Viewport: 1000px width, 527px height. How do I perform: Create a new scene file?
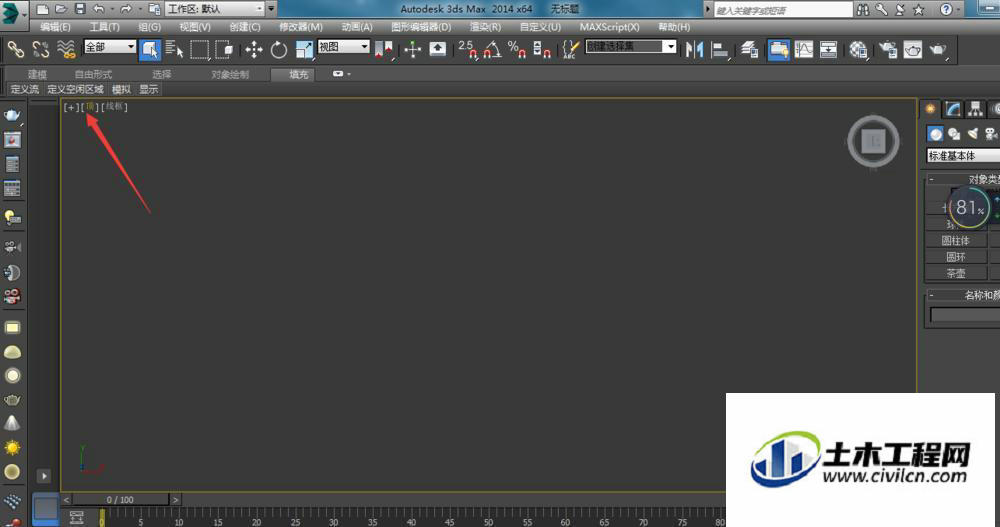pyautogui.click(x=43, y=9)
